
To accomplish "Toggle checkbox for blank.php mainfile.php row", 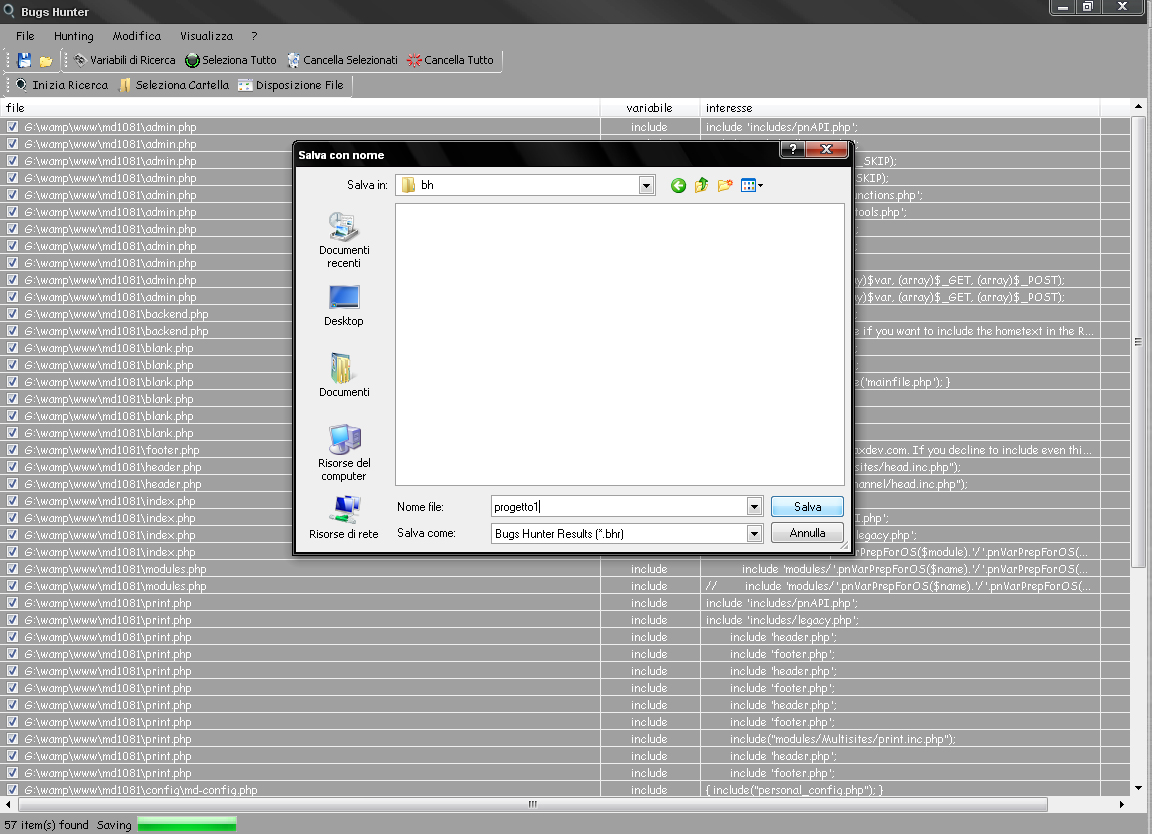I will pyautogui.click(x=12, y=381).
